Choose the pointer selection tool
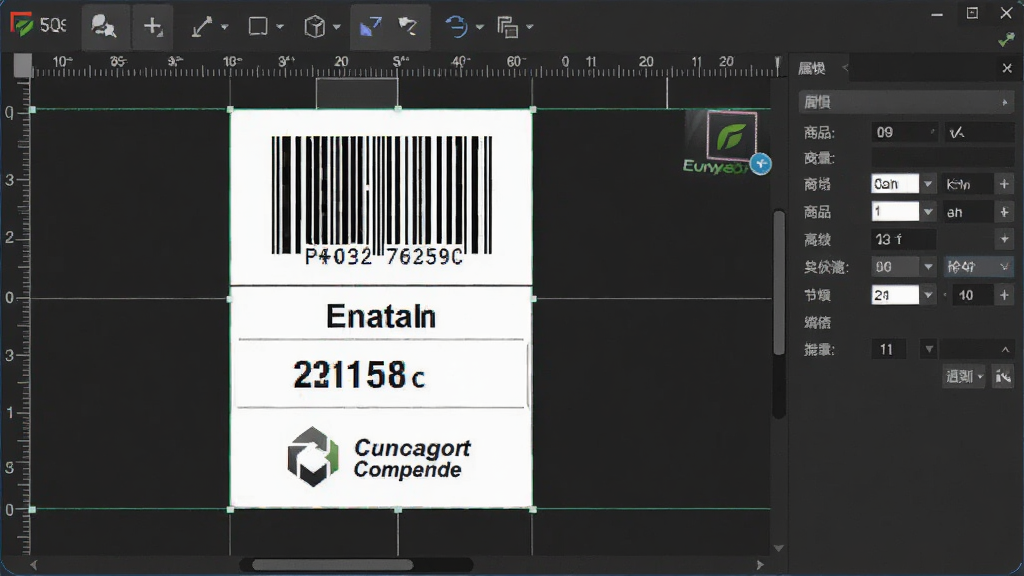1024x576 pixels. (x=408, y=27)
